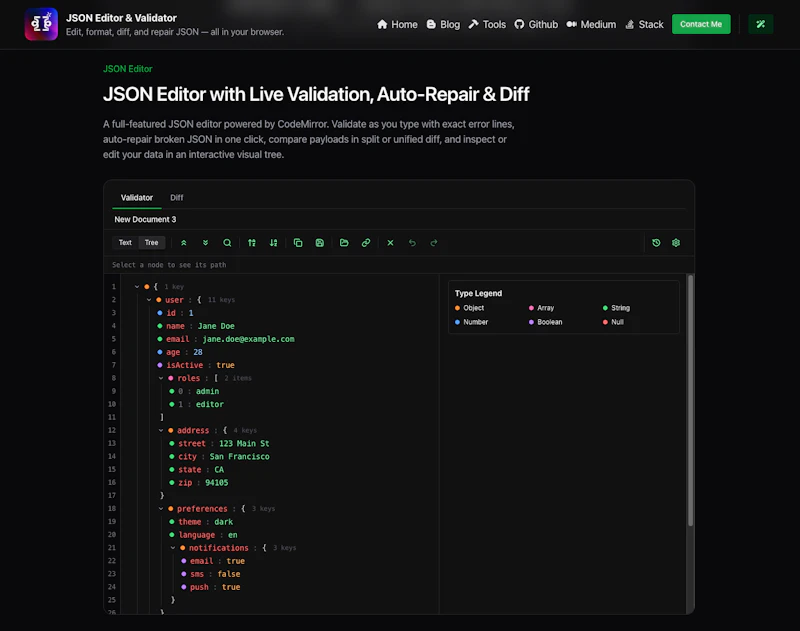Click the JSON Editor logo icon
Screen dimensions: 800x631
click(x=41, y=24)
